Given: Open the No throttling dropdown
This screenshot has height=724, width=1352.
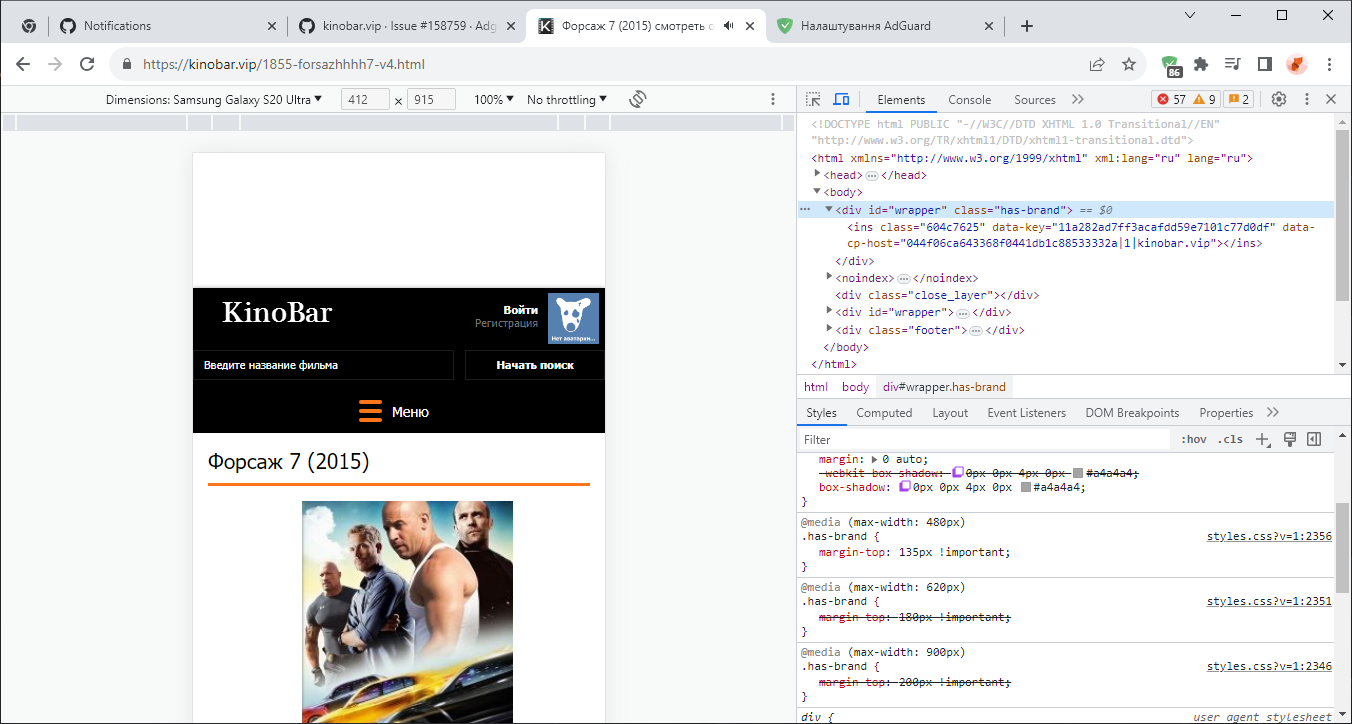Looking at the screenshot, I should click(565, 99).
